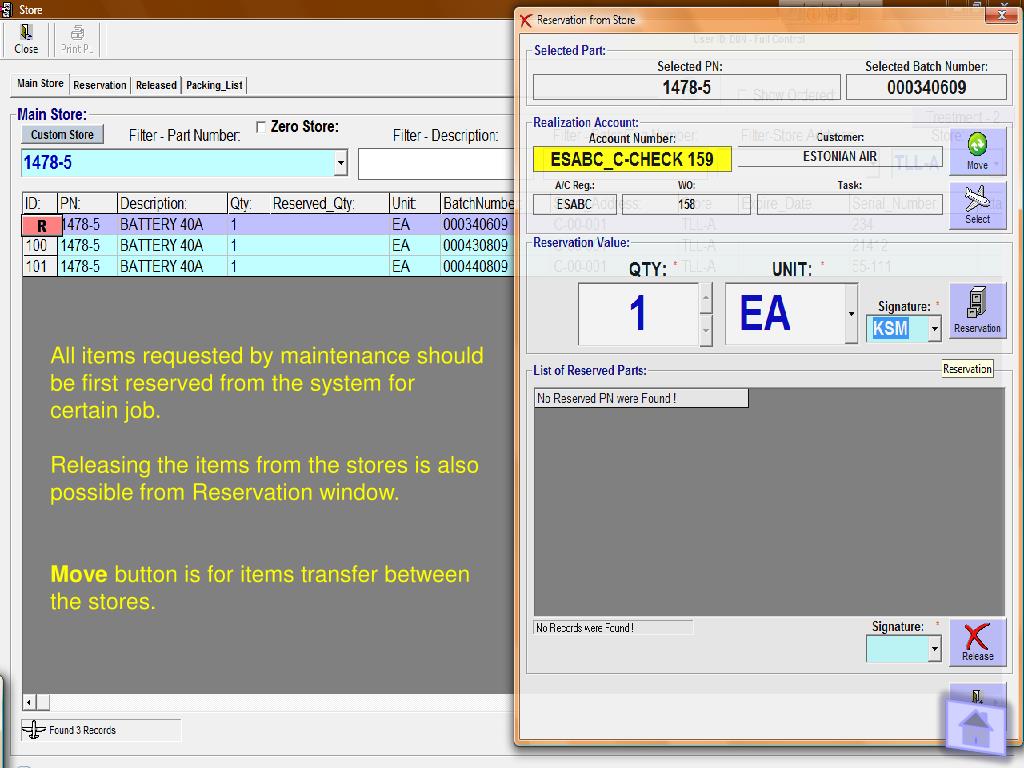Switch to the Released tab
Viewport: 1024px width, 768px height.
click(x=156, y=85)
